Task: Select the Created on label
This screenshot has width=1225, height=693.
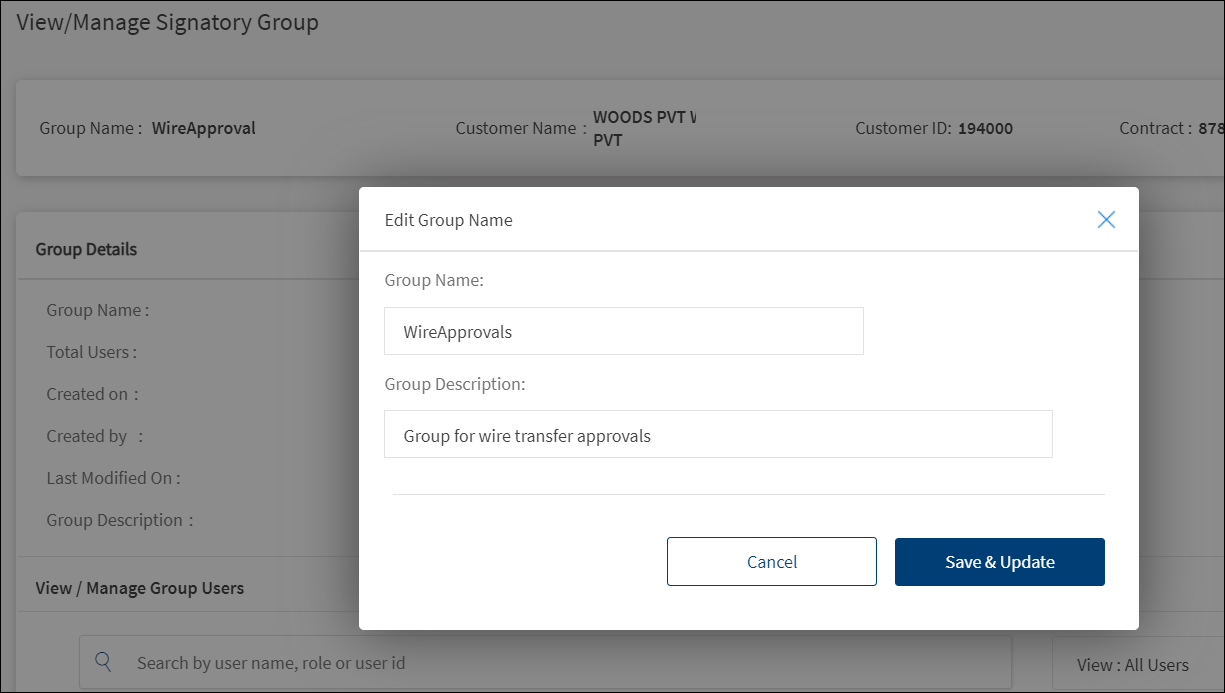Action: [x=92, y=394]
